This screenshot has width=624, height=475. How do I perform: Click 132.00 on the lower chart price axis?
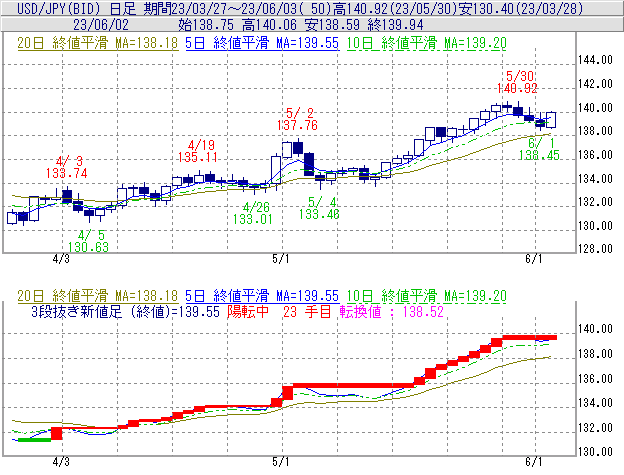595,428
